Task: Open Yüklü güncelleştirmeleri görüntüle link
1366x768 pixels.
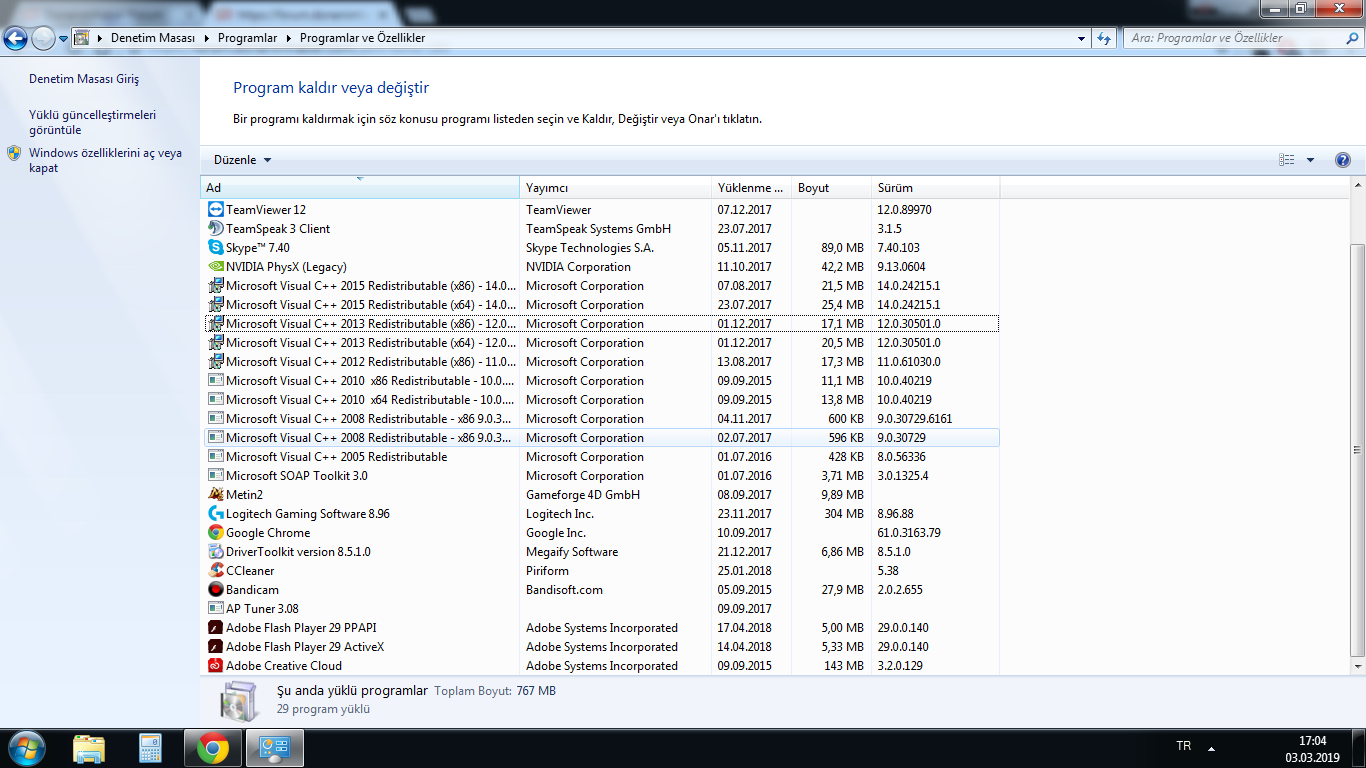Action: click(92, 122)
